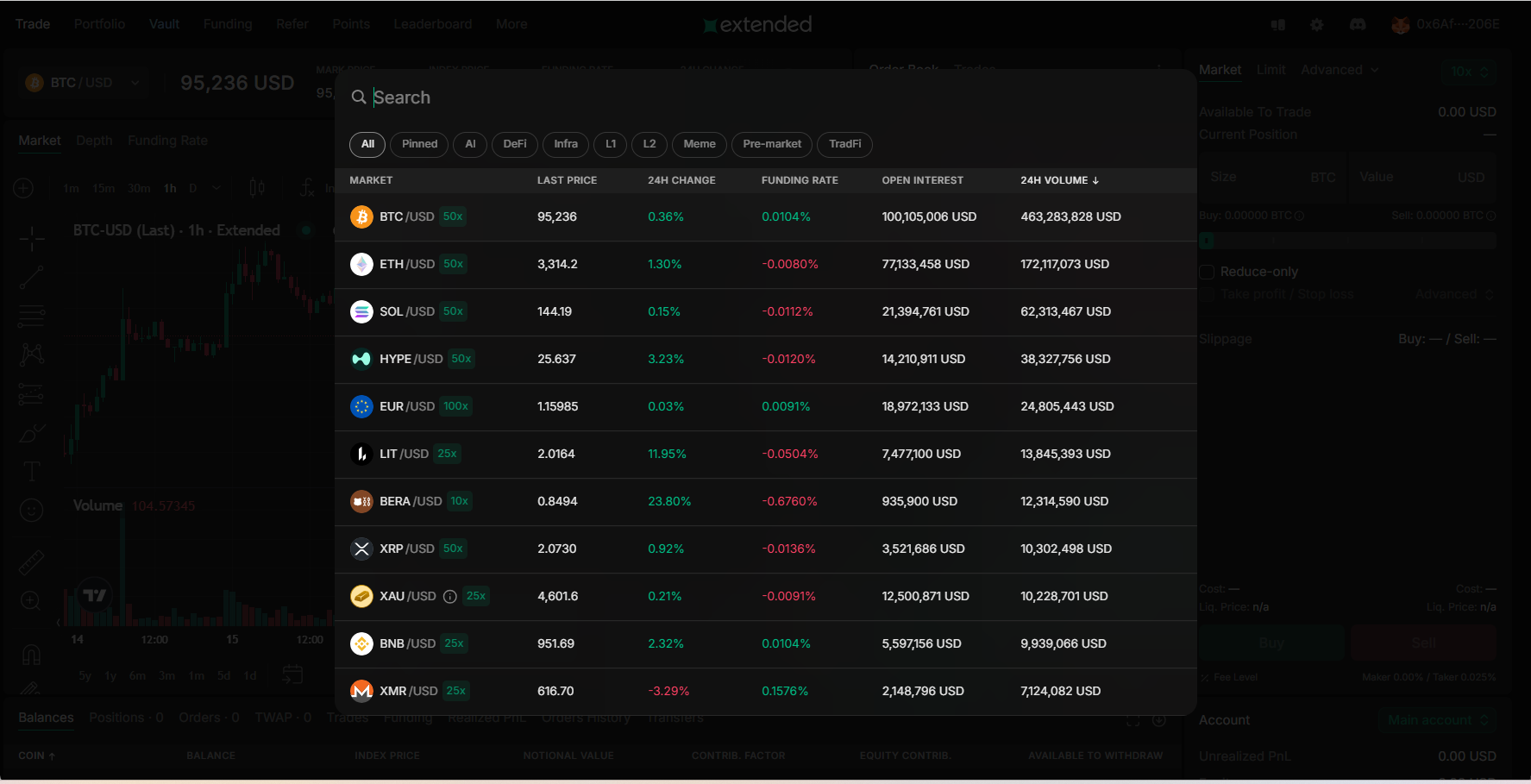Open the Discord icon in top bar
The height and width of the screenshot is (784, 1531).
click(x=1357, y=25)
